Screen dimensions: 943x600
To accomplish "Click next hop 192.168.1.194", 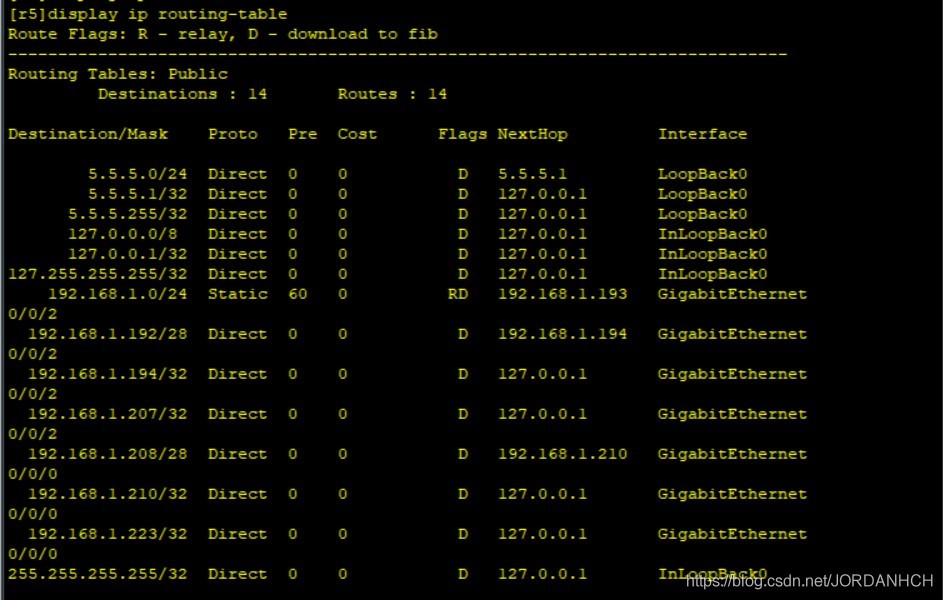I will 562,334.
